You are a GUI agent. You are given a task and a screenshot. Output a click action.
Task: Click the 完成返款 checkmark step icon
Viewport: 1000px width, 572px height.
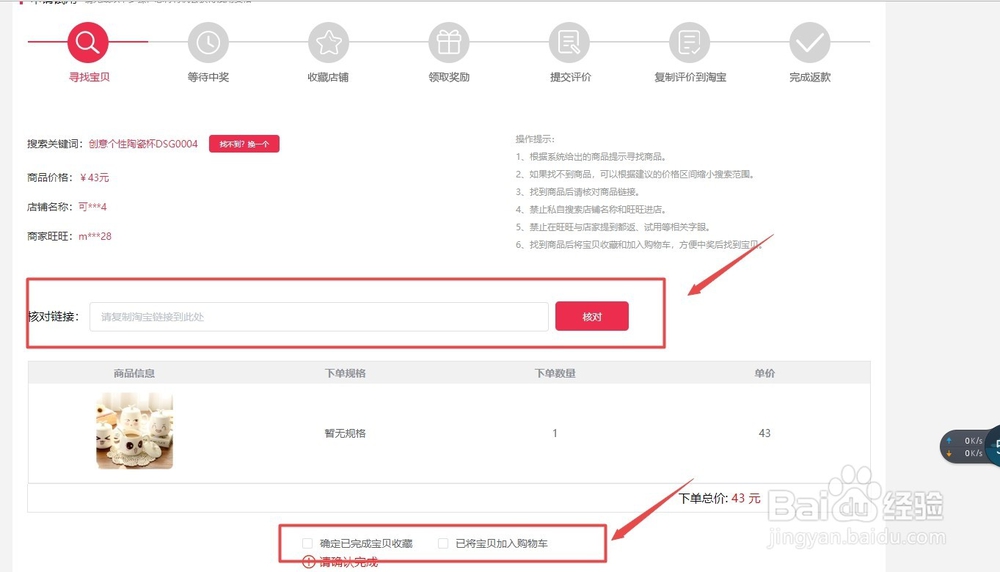point(810,42)
